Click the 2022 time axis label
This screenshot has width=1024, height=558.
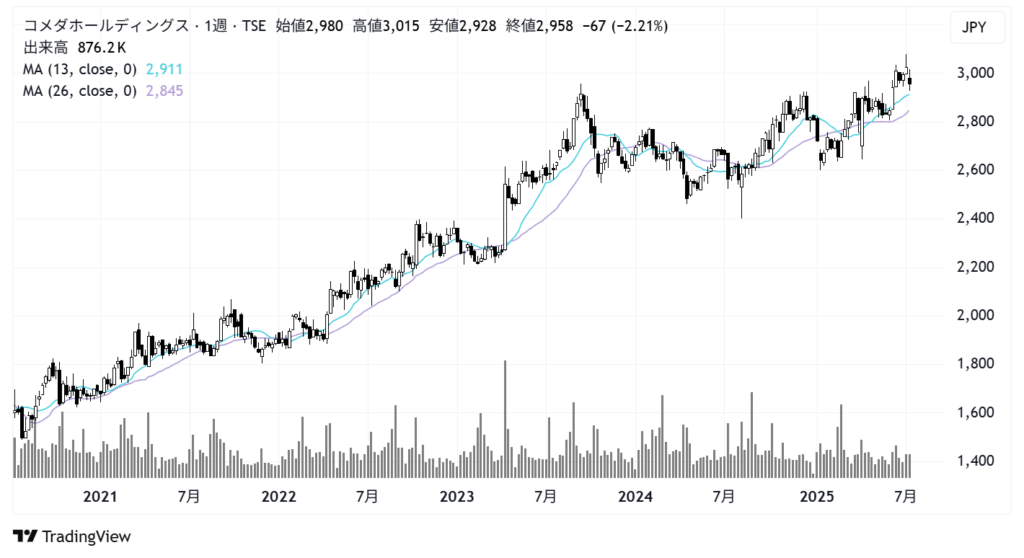tap(279, 497)
